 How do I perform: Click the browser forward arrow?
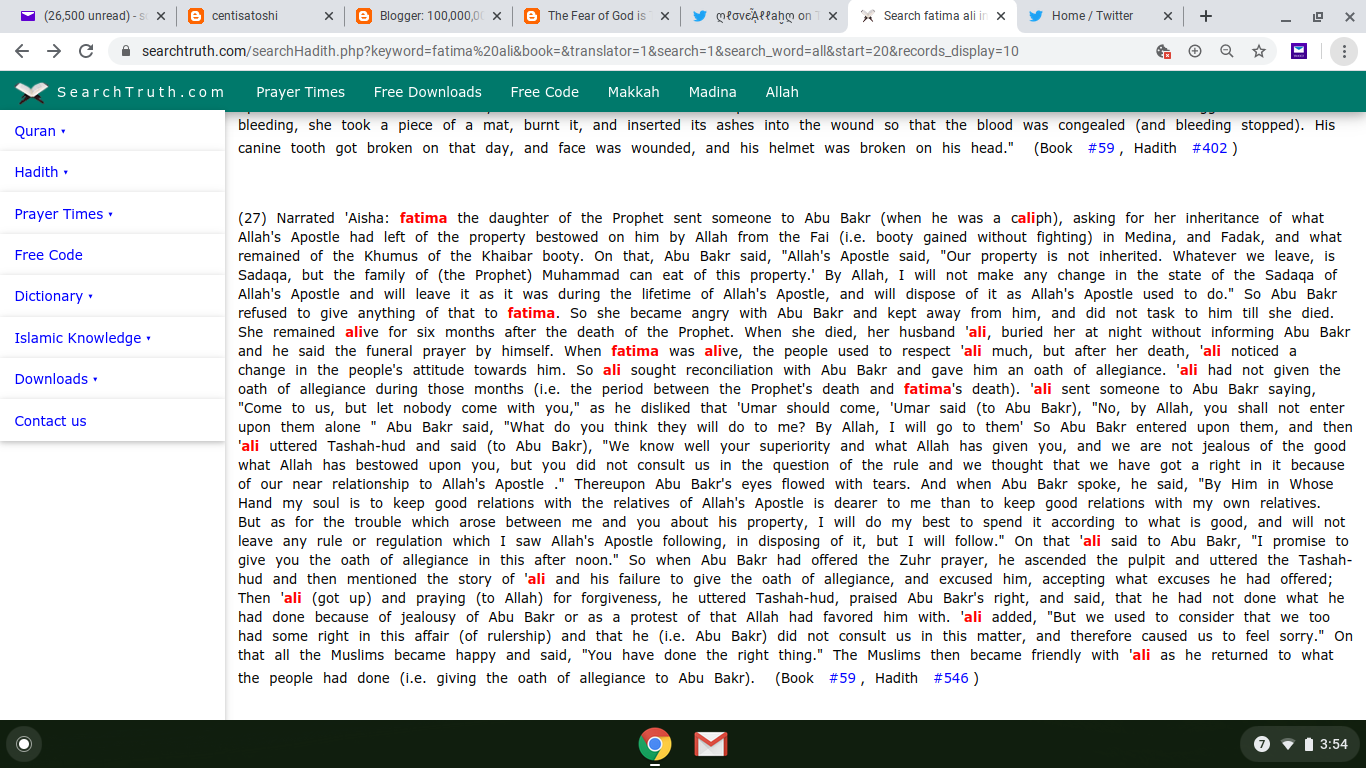point(54,51)
